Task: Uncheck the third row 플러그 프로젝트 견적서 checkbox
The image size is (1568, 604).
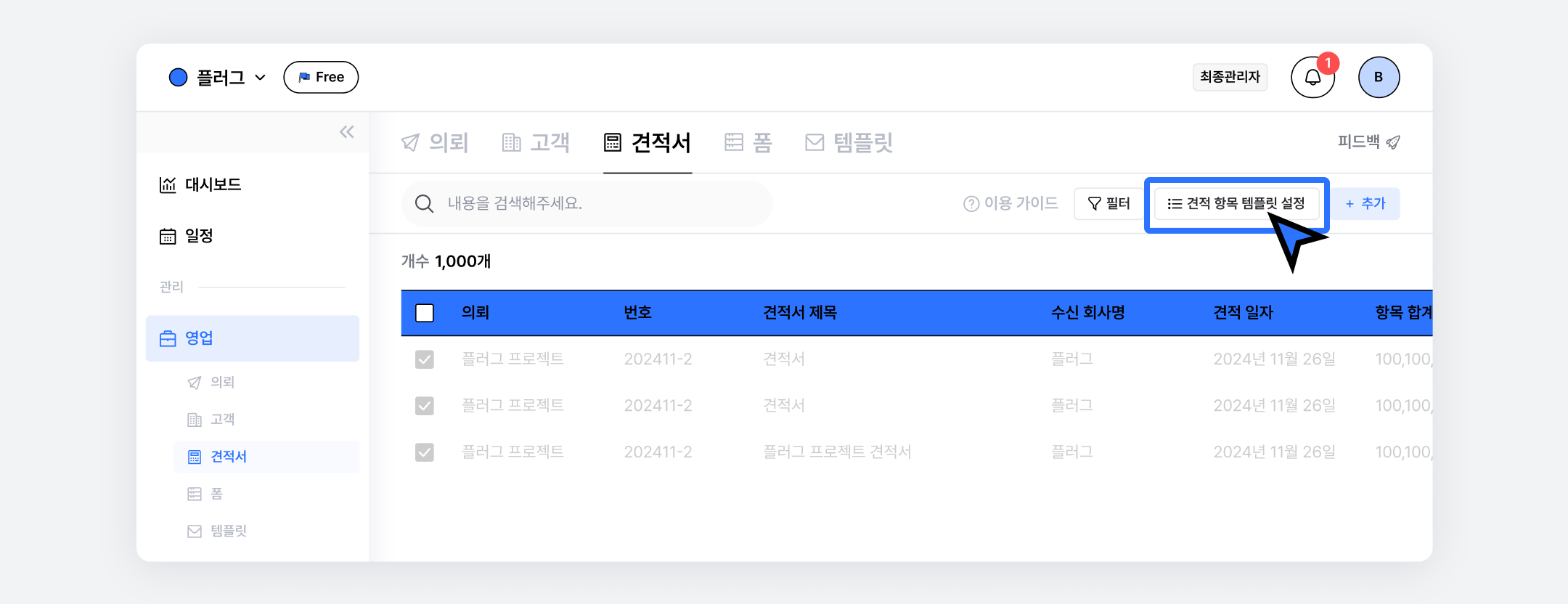Action: pos(425,452)
